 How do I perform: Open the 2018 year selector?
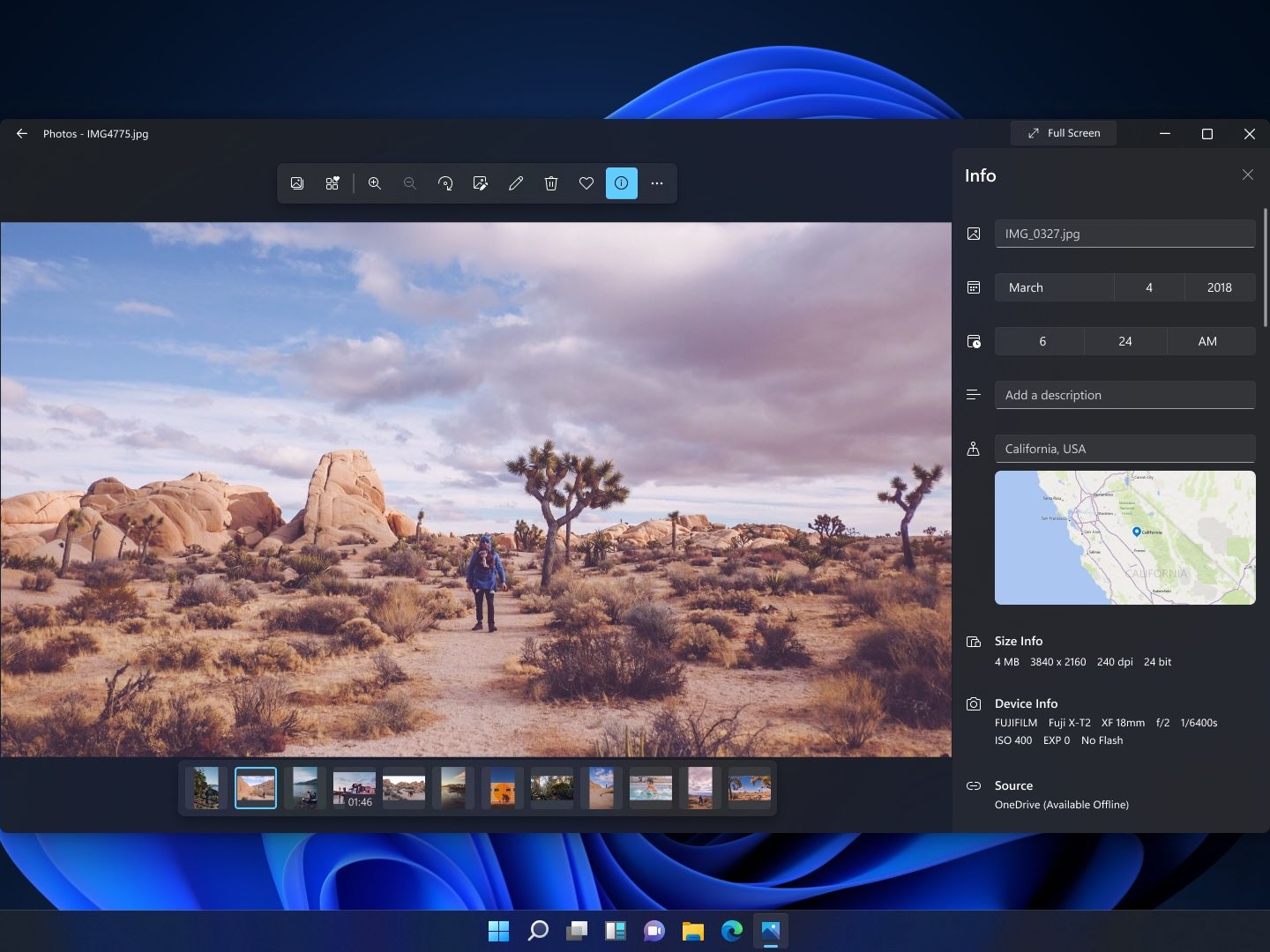click(x=1219, y=287)
